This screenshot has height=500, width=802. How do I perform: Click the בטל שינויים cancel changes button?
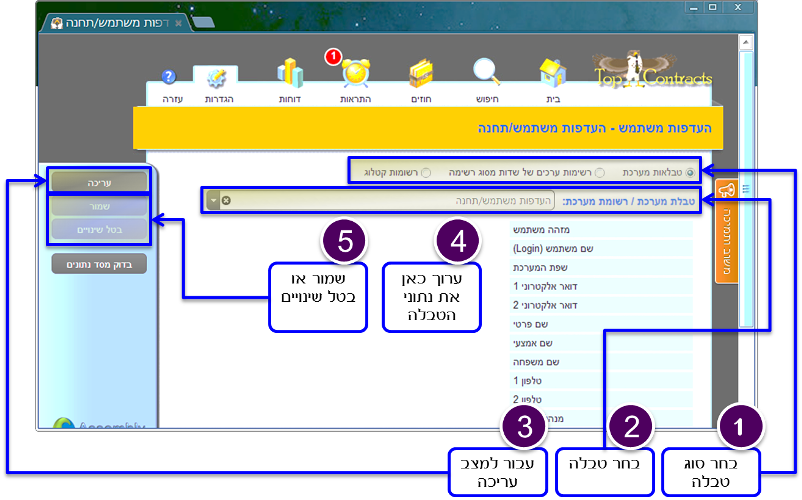pos(99,230)
